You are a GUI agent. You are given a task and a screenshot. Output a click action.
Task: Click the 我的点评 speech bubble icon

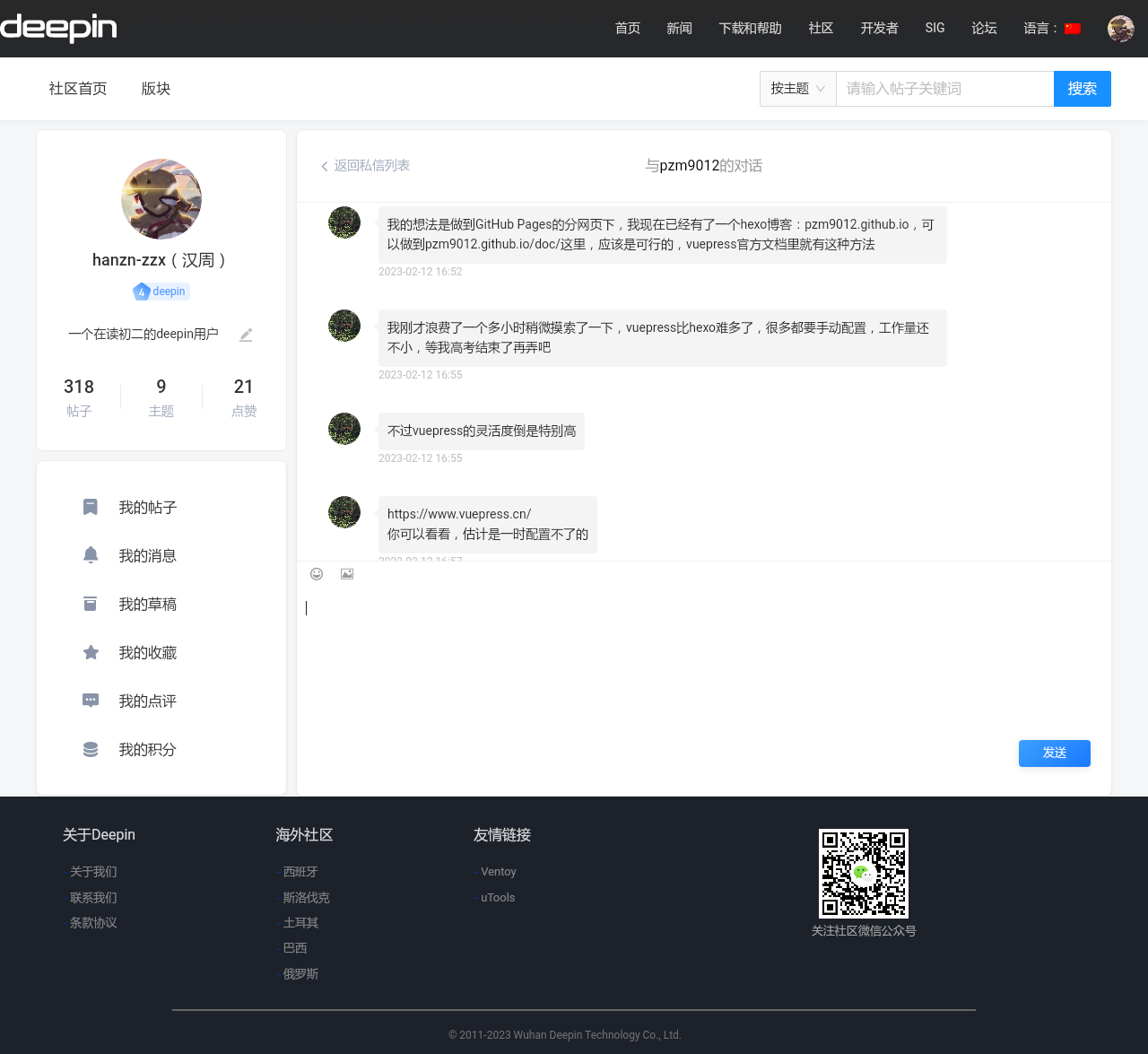click(90, 701)
